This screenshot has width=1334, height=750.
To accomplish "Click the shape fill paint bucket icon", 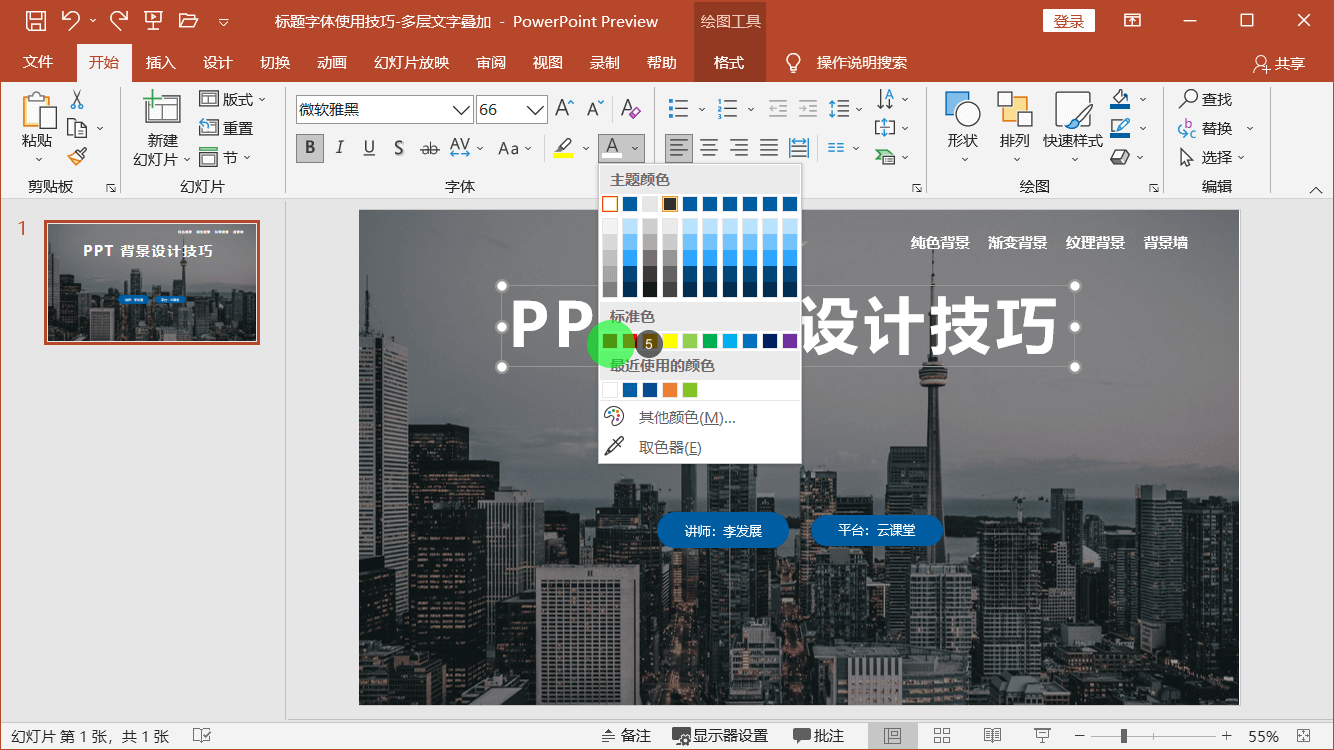I will 1120,99.
